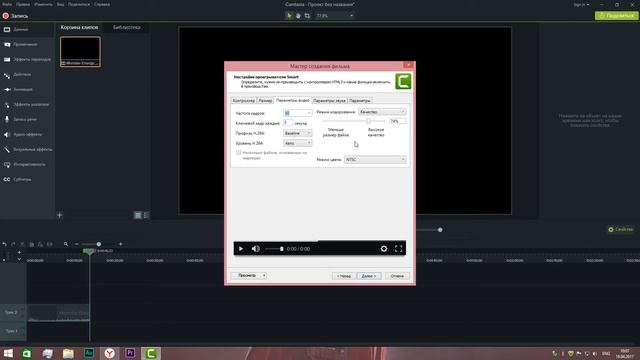Switch to the Audio settings (Параметры звука) tab

[x=329, y=100]
